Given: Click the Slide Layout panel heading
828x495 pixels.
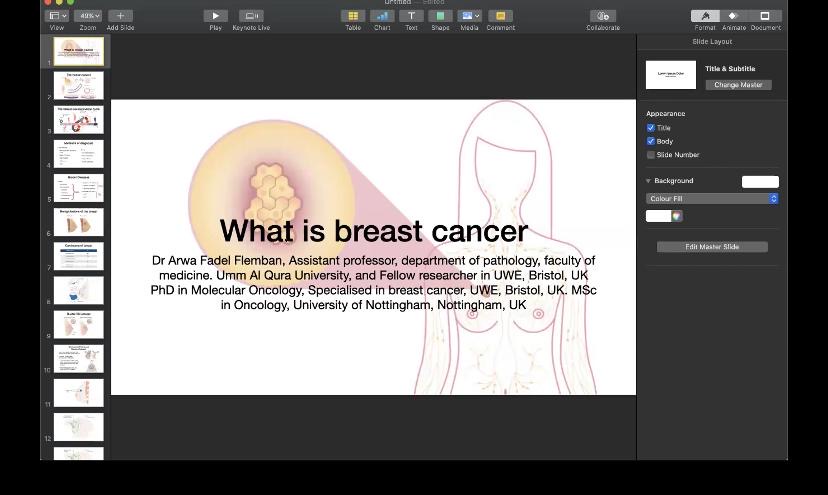Looking at the screenshot, I should click(x=712, y=41).
